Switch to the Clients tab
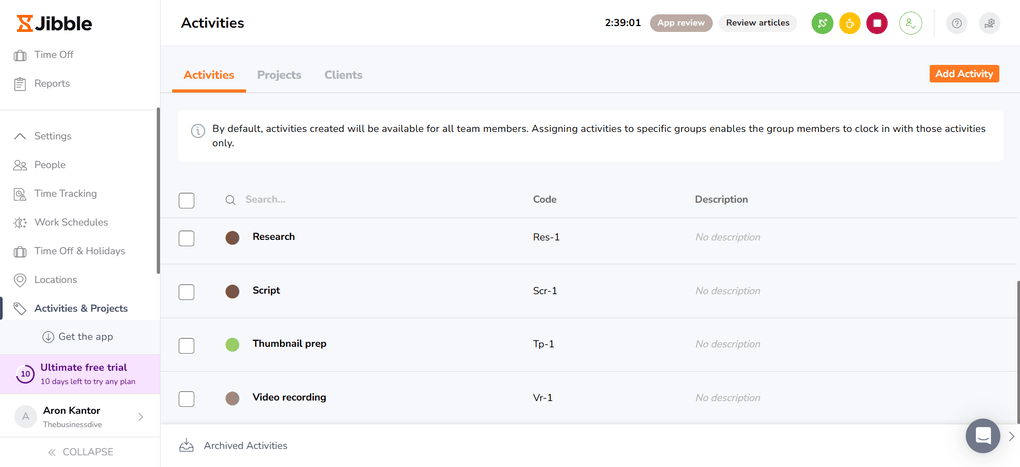Viewport: 1020px width, 467px height. click(343, 75)
